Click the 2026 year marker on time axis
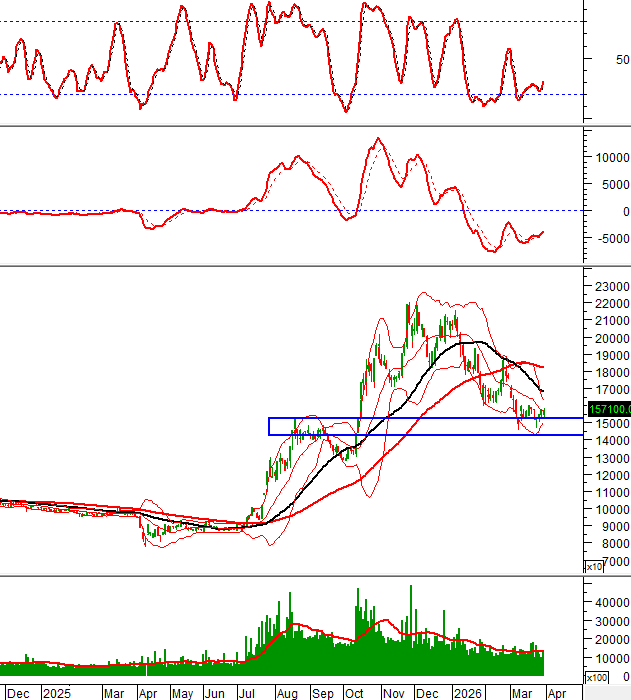This screenshot has height=700, width=631. pos(466,692)
